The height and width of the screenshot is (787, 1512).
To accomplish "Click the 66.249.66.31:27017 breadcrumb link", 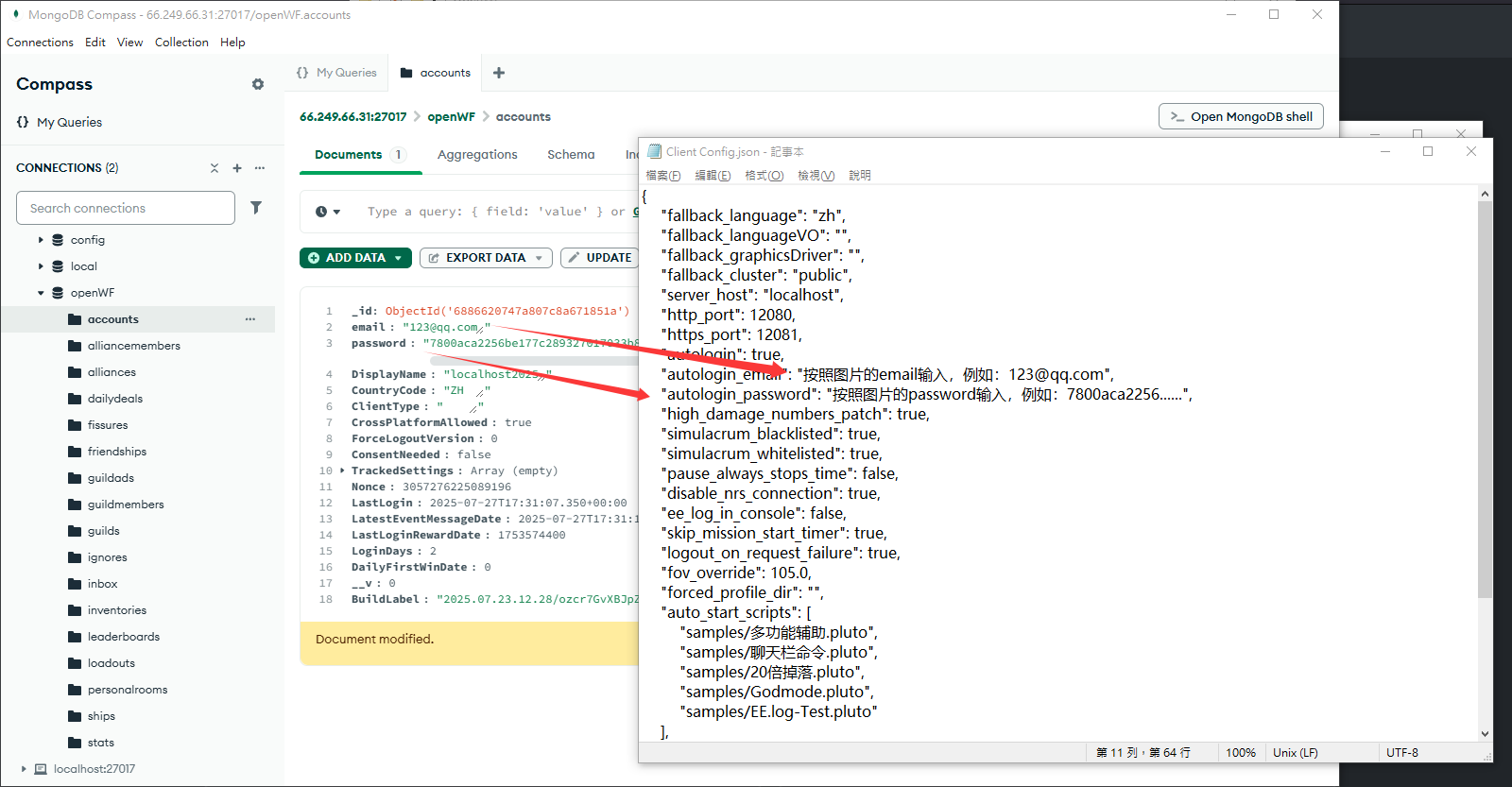I will [x=352, y=117].
